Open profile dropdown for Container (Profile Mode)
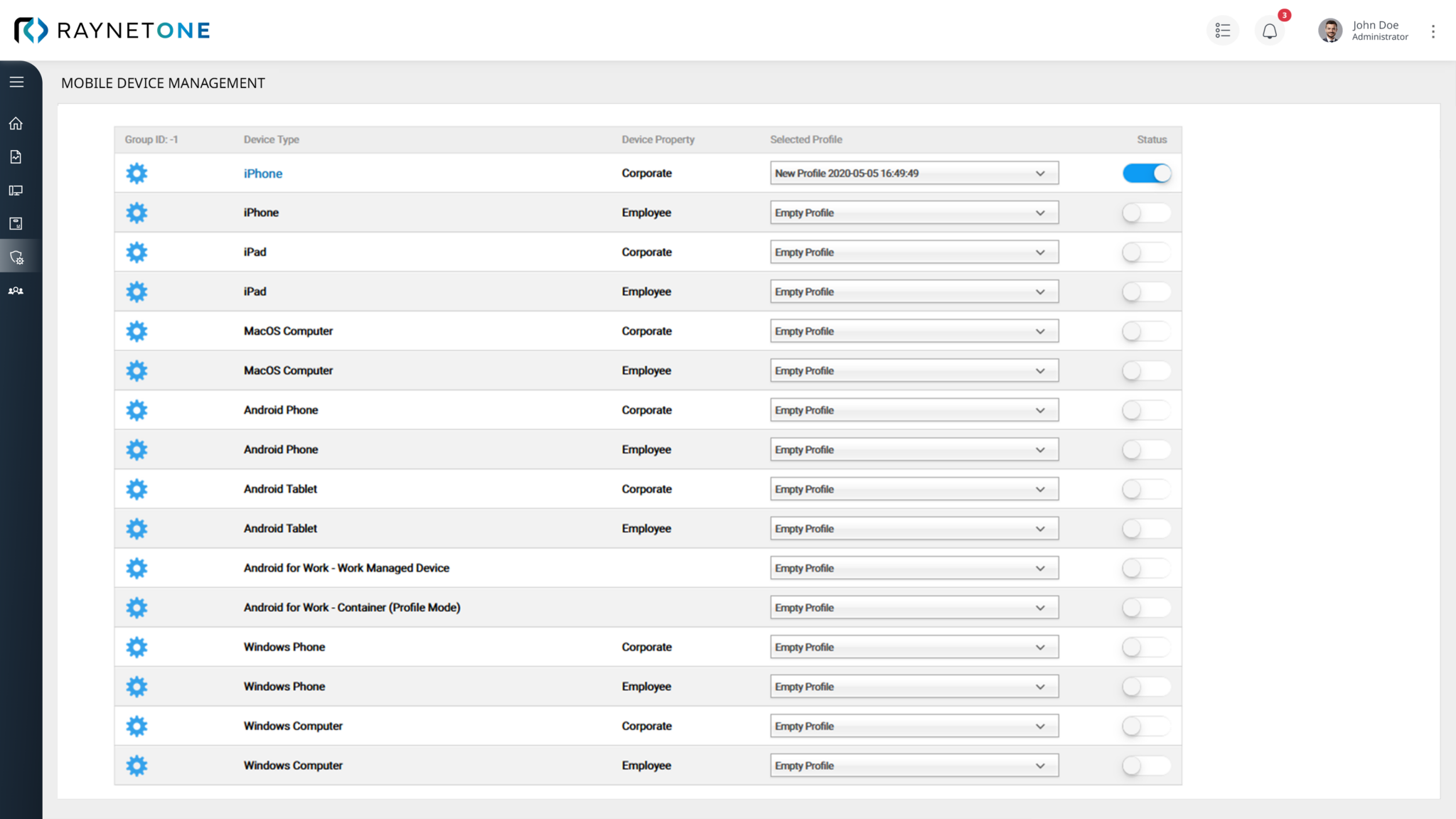This screenshot has height=819, width=1456. [x=914, y=607]
